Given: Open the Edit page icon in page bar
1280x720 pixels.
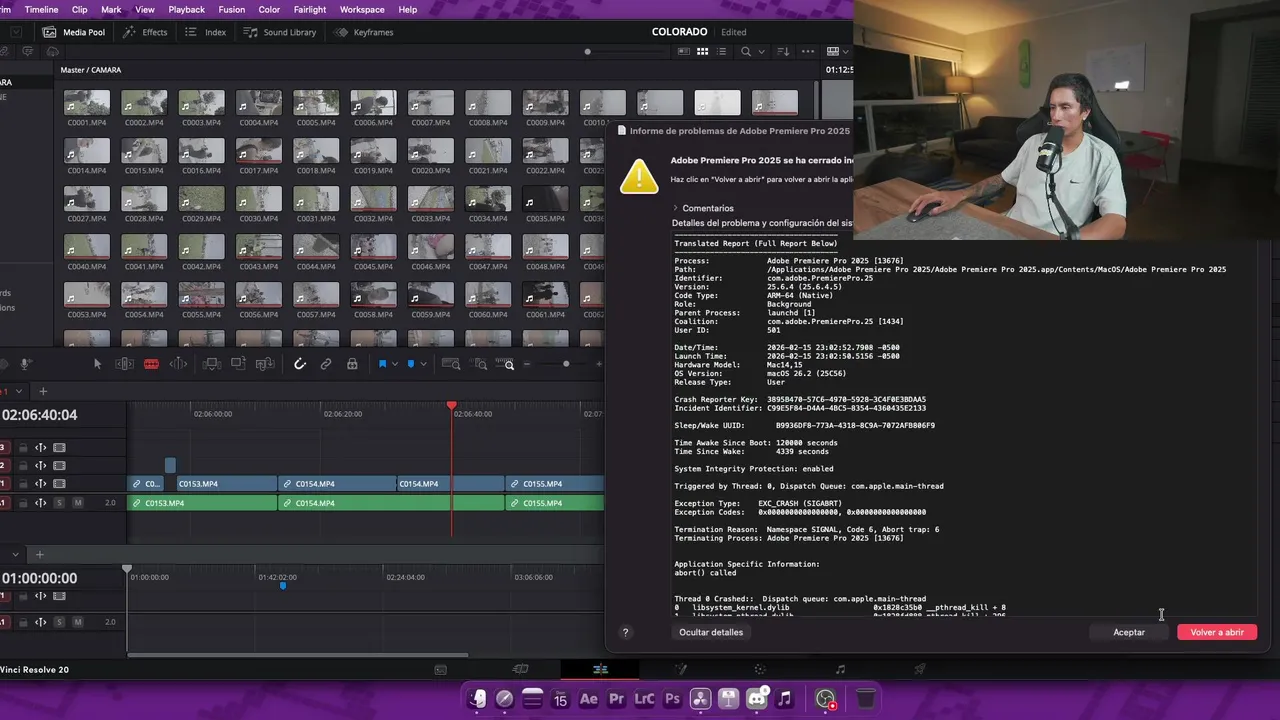Looking at the screenshot, I should [600, 669].
